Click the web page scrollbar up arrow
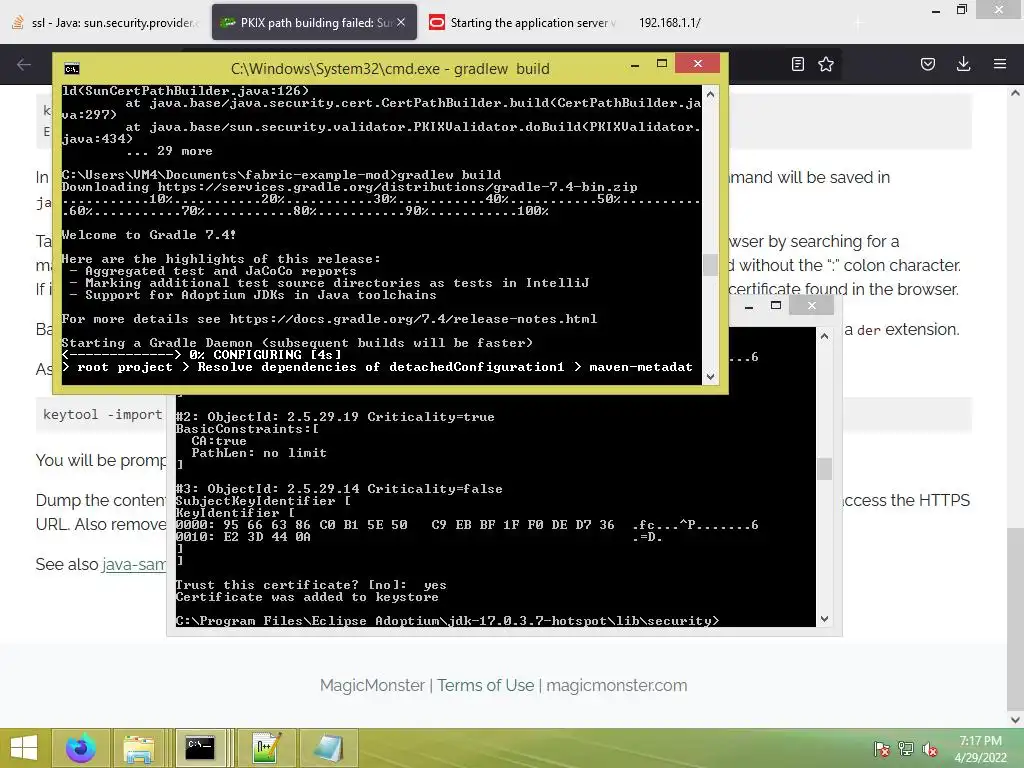Viewport: 1024px width, 768px height. coord(1015,93)
